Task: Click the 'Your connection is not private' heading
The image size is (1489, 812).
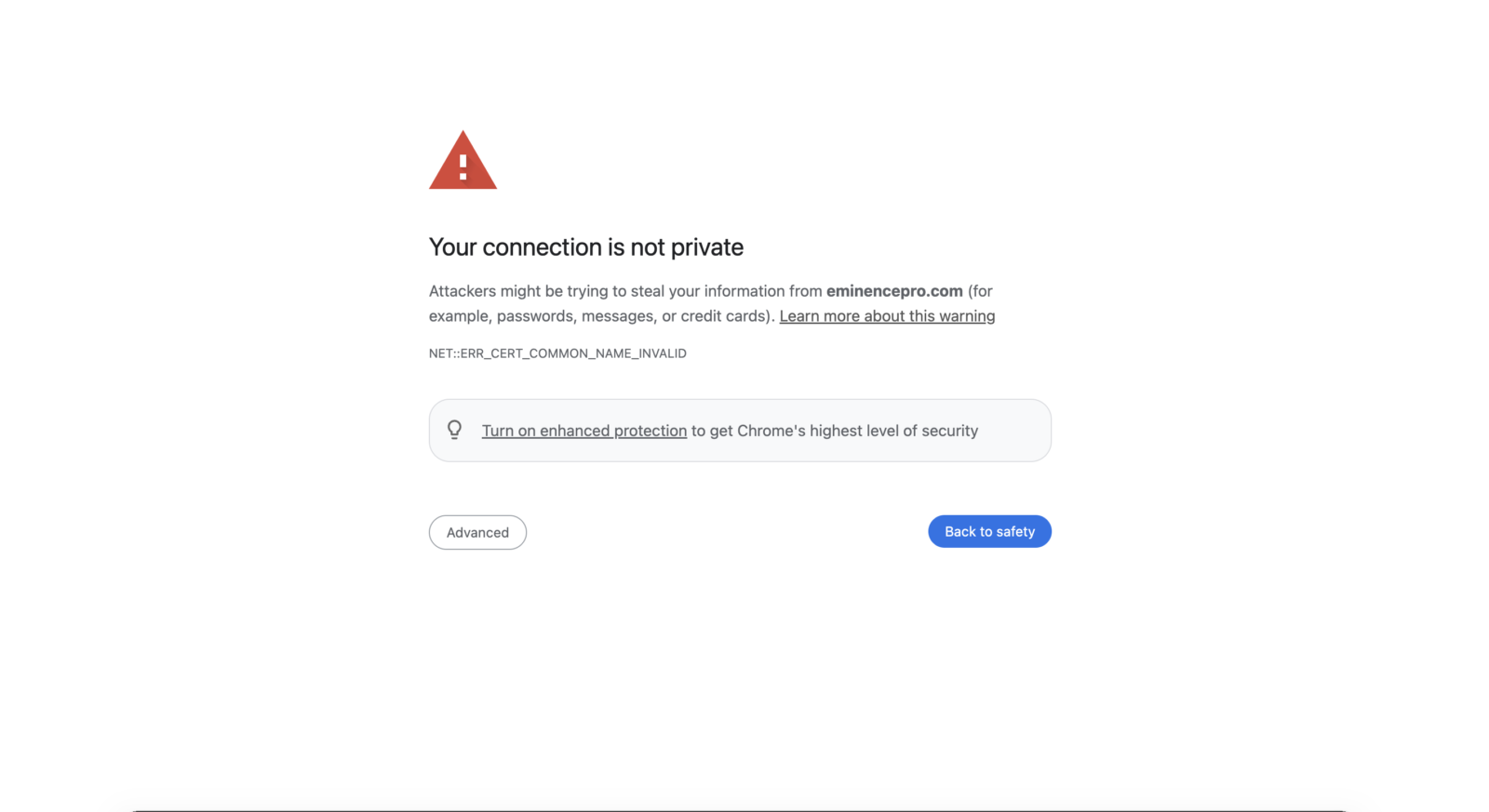Action: (x=585, y=247)
